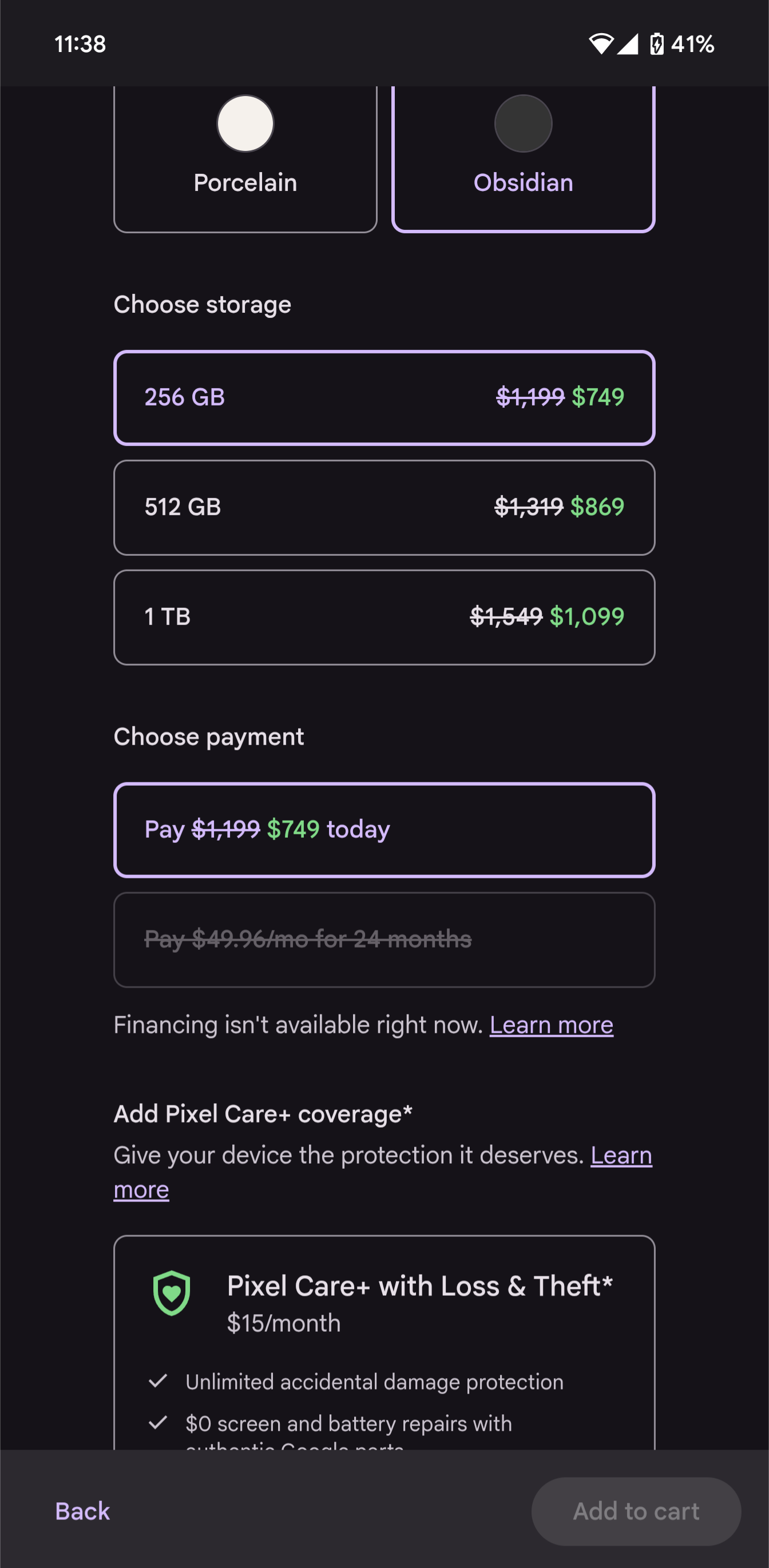Open Learn more about Pixel Care+ coverage
769x1568 pixels.
tap(621, 1155)
